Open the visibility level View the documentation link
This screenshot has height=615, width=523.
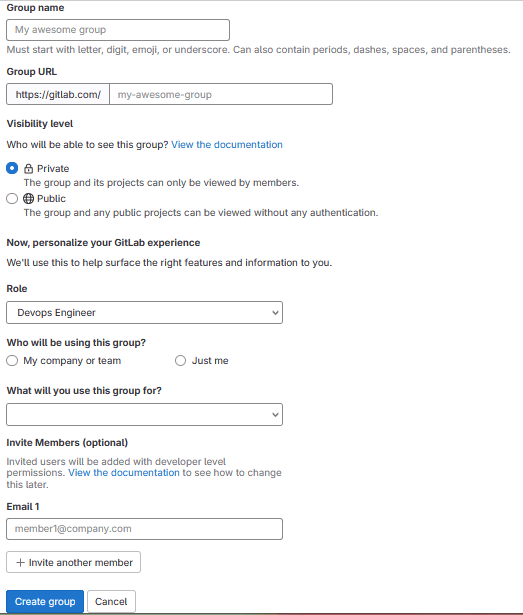[x=227, y=145]
